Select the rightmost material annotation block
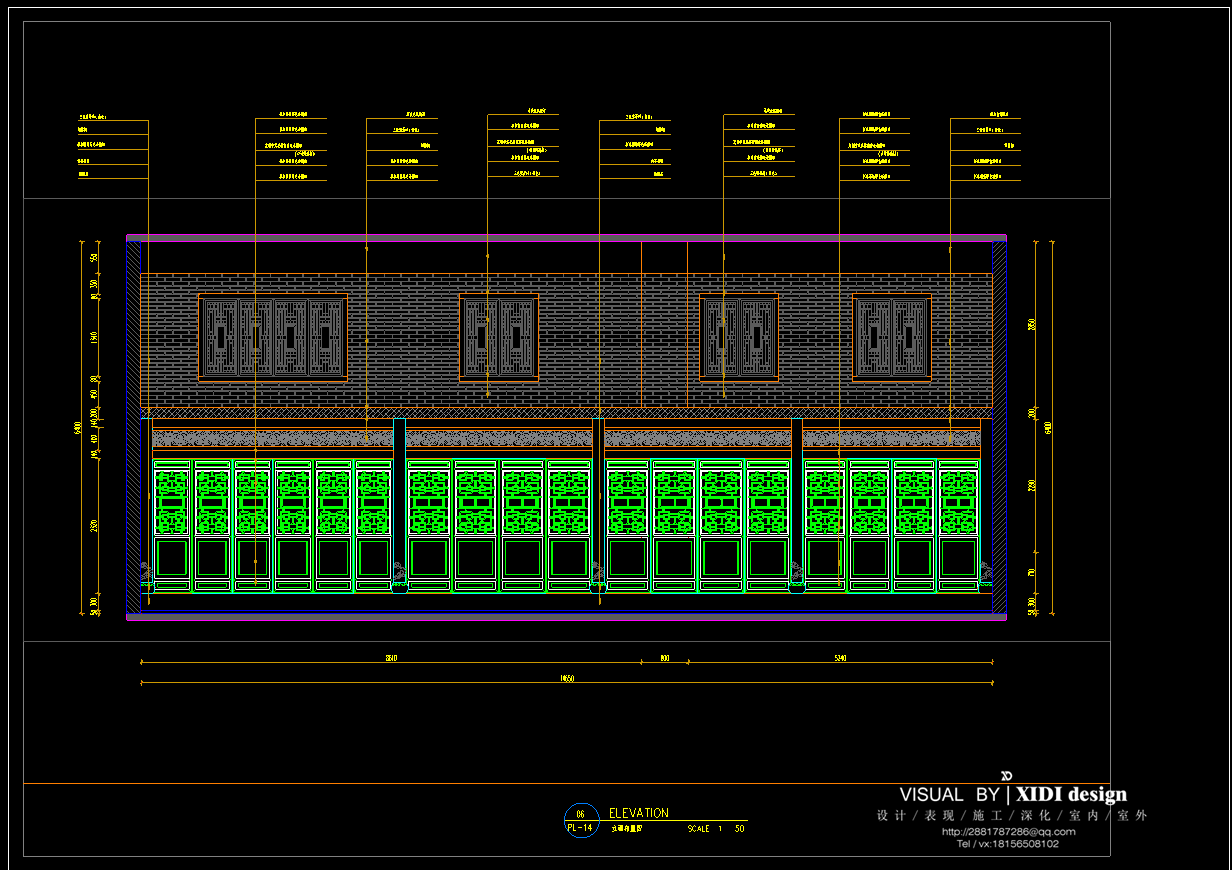Screen dimensions: 1232x870 pyautogui.click(x=985, y=150)
